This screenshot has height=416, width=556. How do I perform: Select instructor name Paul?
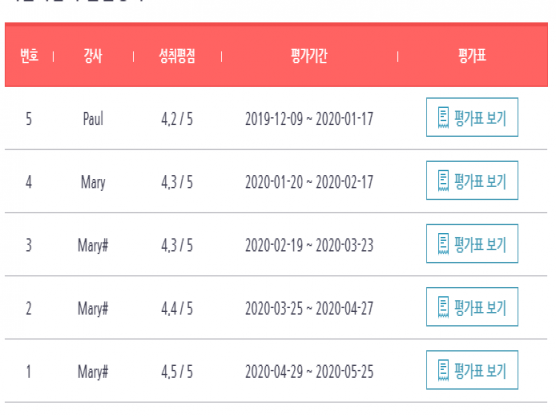tap(93, 119)
